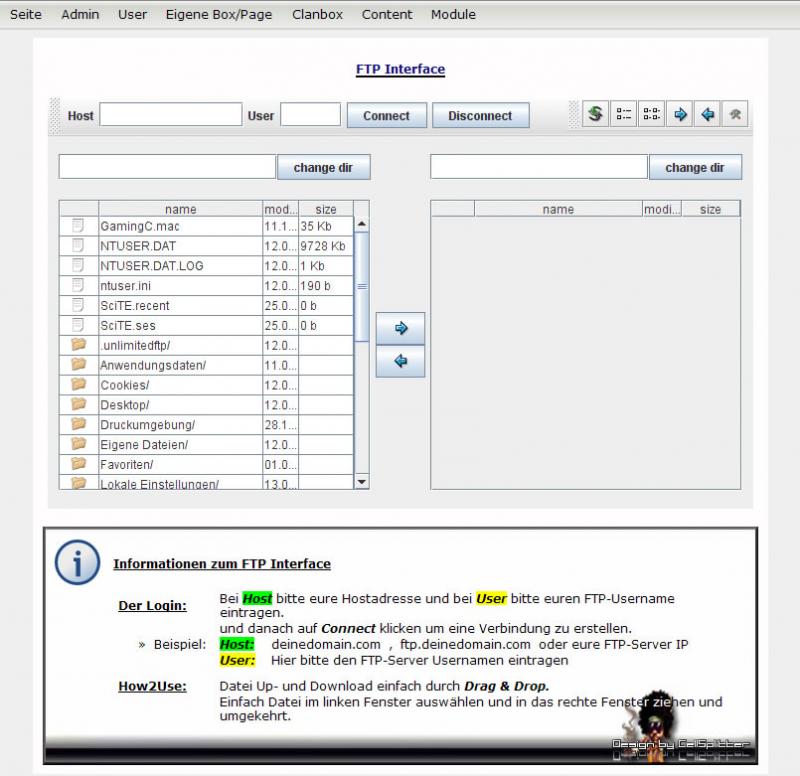Click the left file list scroll-down arrow
This screenshot has height=776, width=800.
pos(361,482)
